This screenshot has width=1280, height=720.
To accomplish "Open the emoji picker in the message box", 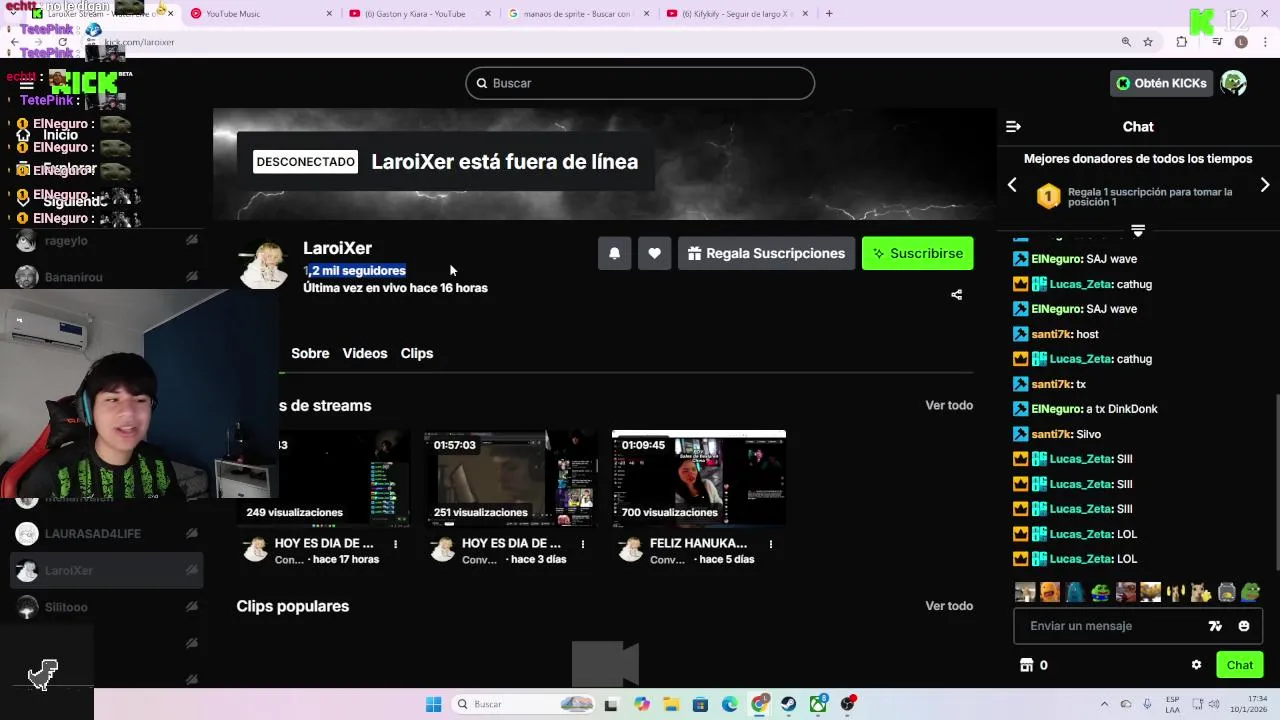I will point(1244,626).
